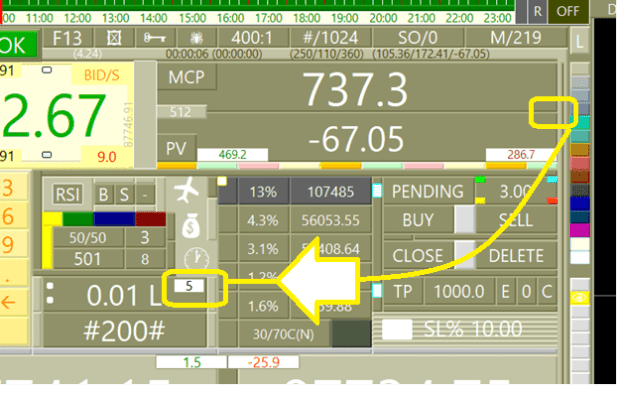625x399 pixels.
Task: Open the SO/0 item in the top bar
Action: click(x=418, y=38)
